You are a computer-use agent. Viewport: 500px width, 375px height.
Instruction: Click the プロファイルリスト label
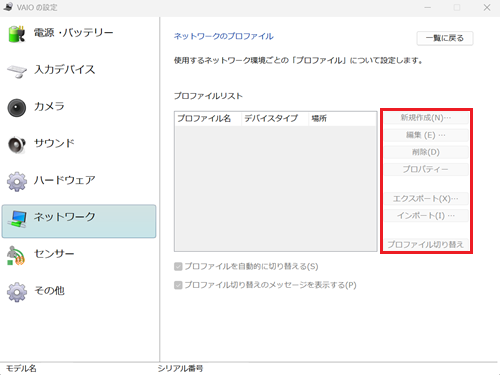[208, 96]
